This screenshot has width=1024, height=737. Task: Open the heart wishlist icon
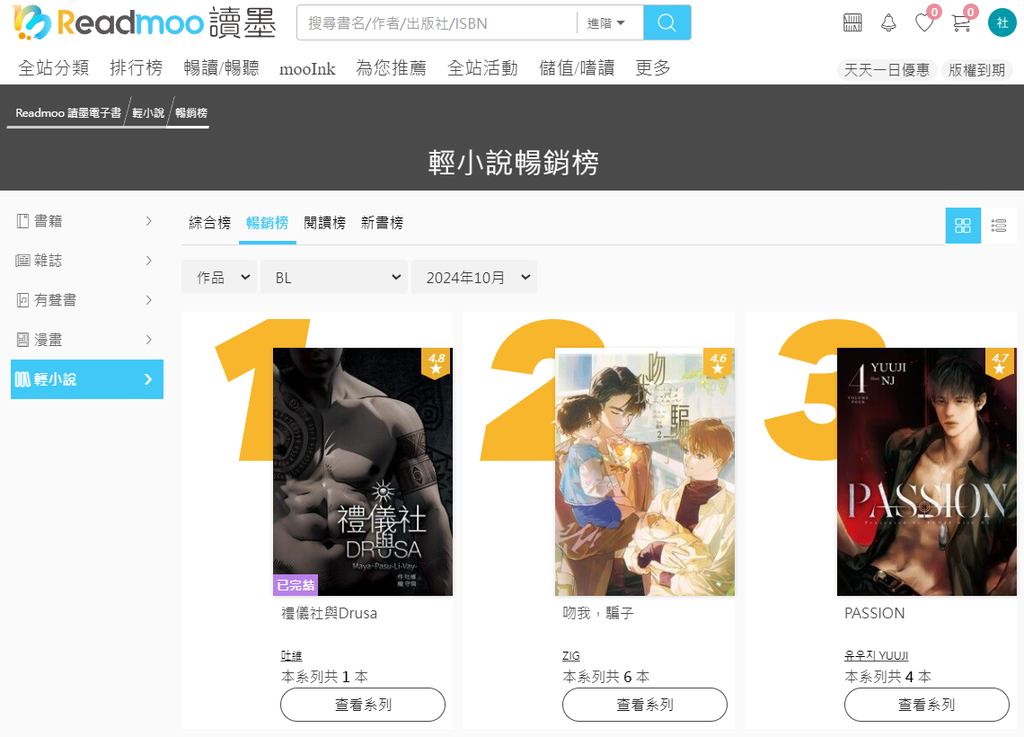924,23
